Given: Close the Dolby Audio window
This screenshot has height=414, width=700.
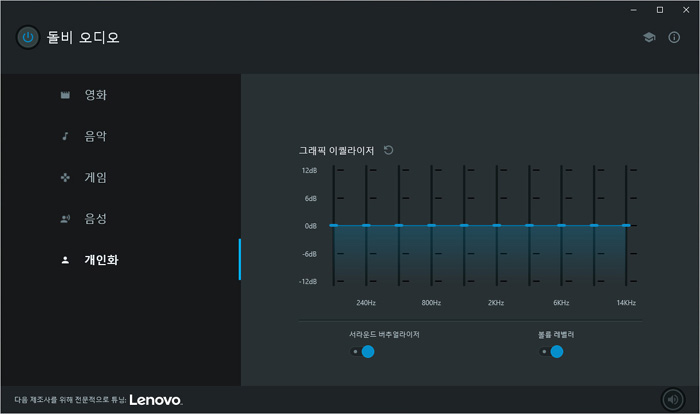Looking at the screenshot, I should 686,10.
